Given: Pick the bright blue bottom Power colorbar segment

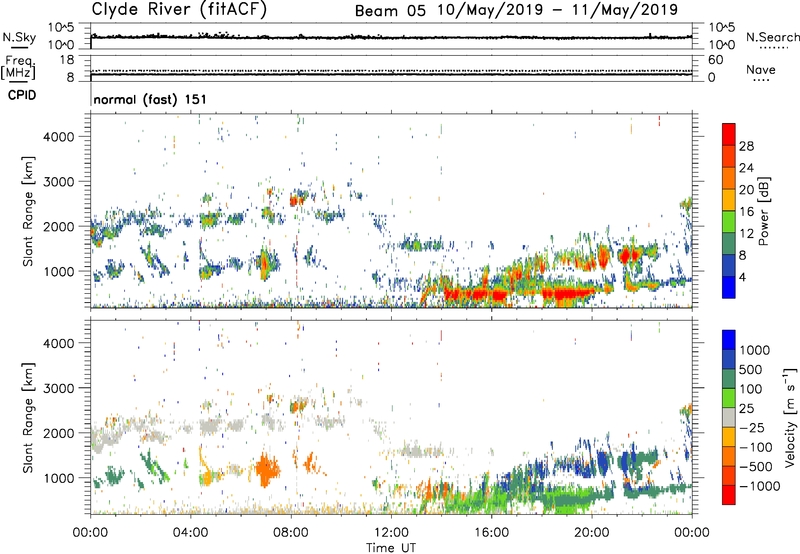Looking at the screenshot, I should 729,288.
